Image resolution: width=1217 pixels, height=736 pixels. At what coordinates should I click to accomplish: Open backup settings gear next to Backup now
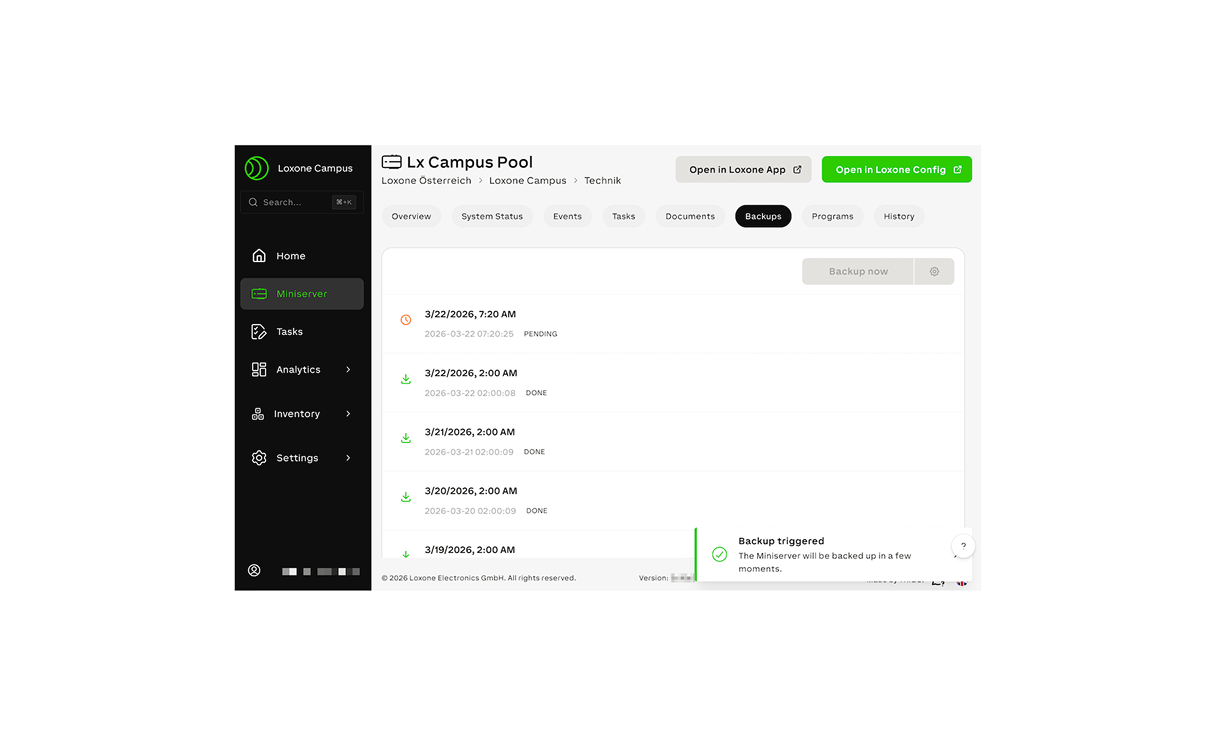934,272
